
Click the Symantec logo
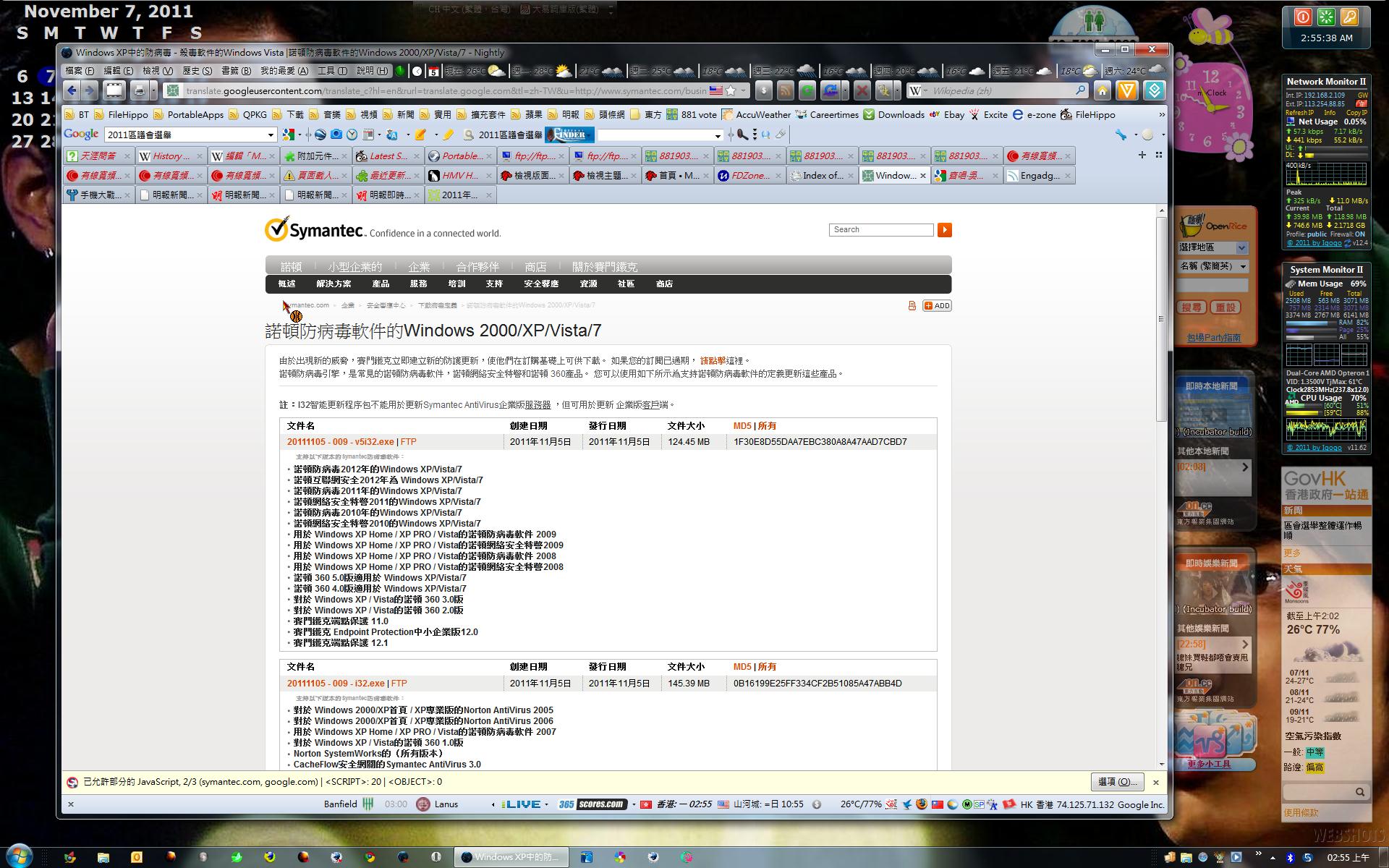(x=314, y=229)
